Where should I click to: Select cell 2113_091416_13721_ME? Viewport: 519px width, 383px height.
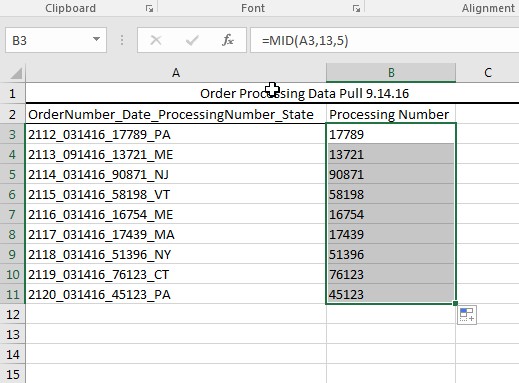click(x=176, y=154)
